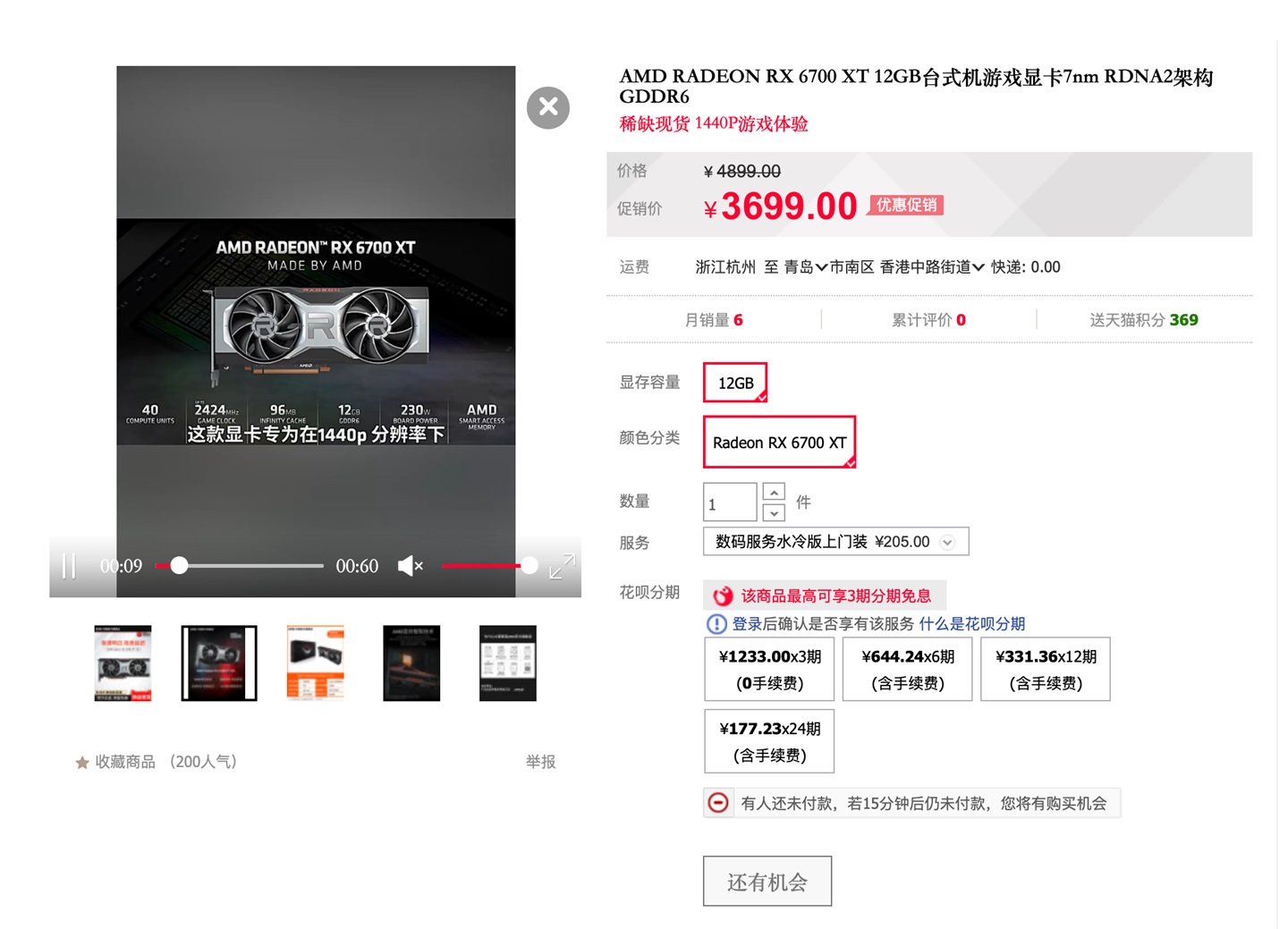This screenshot has height=929, width=1288.
Task: Open 什么是花呗分期 link
Action: click(971, 624)
